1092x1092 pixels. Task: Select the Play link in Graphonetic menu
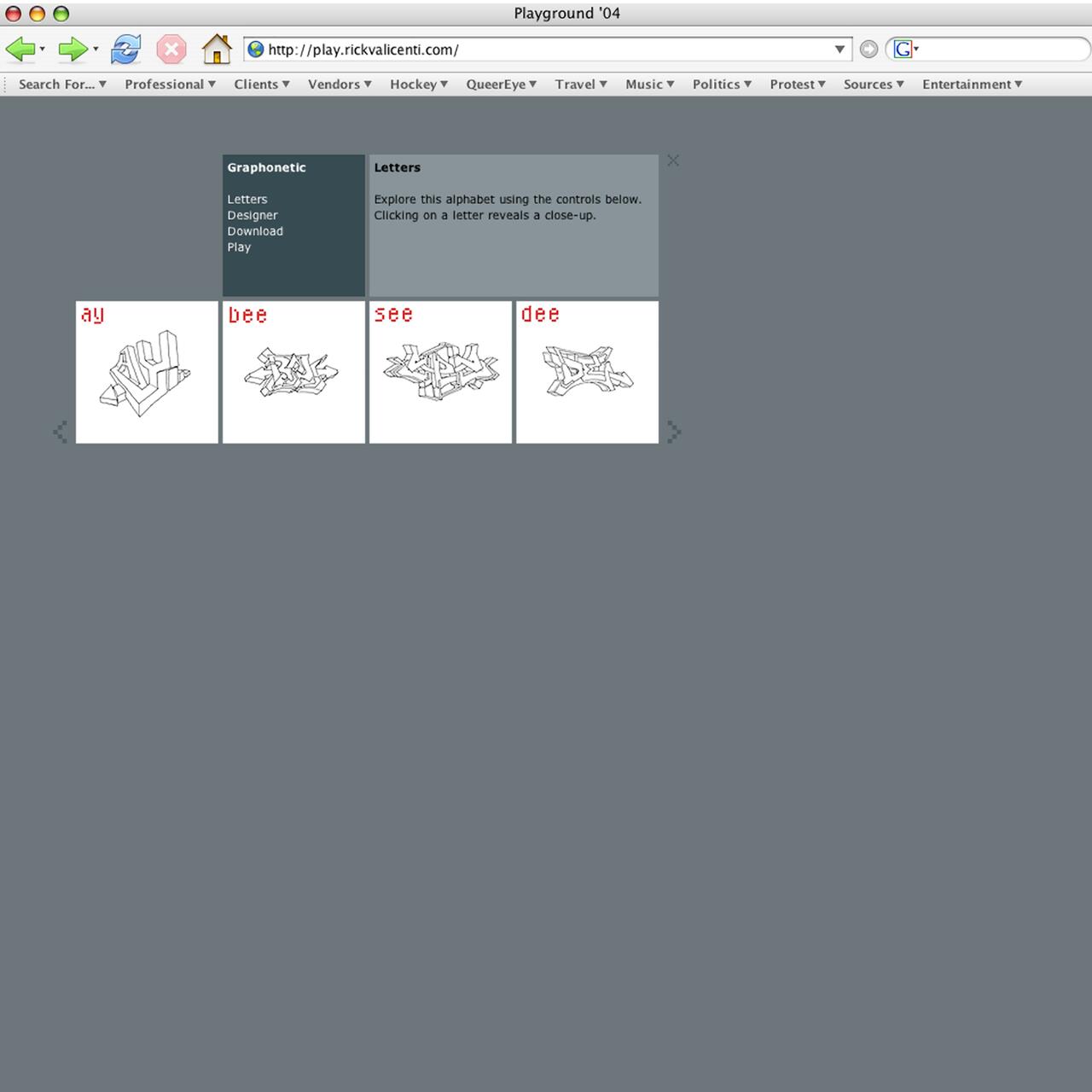click(239, 247)
